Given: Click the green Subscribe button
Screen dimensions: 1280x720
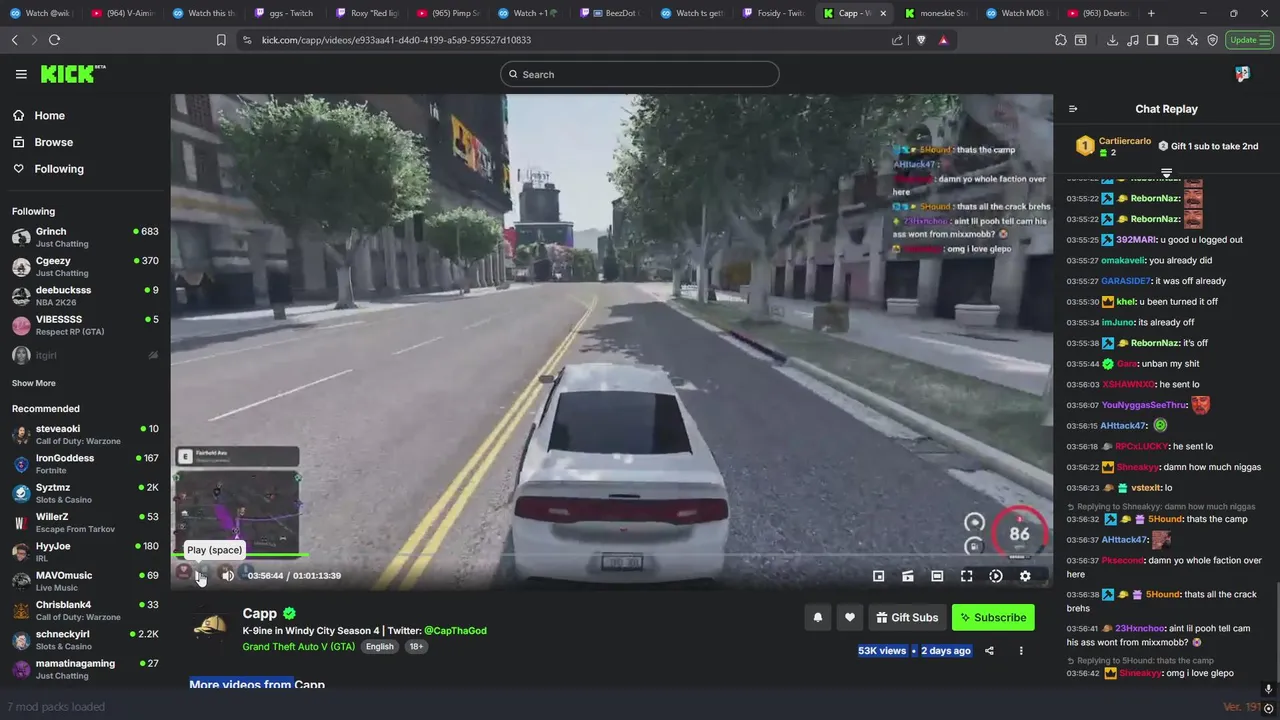Looking at the screenshot, I should [993, 618].
